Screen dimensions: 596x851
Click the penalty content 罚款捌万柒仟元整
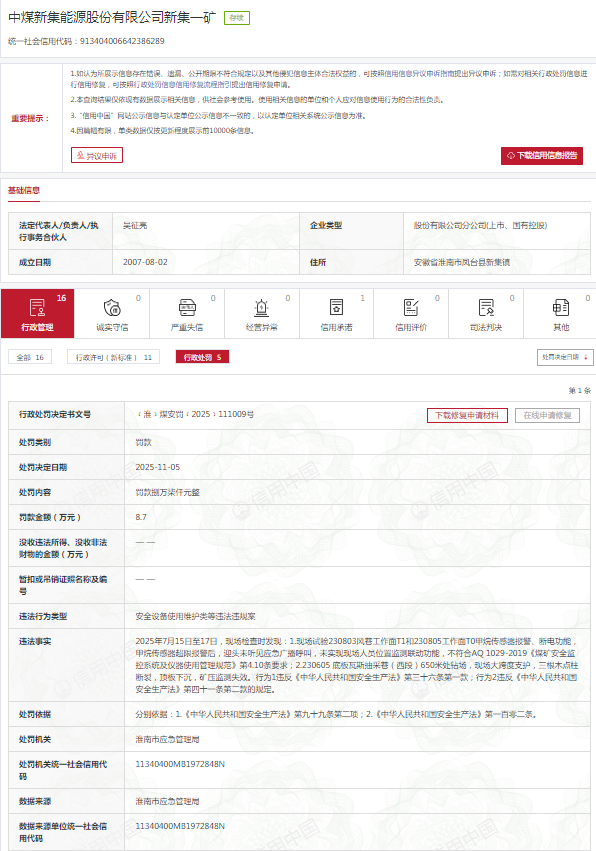(x=167, y=492)
